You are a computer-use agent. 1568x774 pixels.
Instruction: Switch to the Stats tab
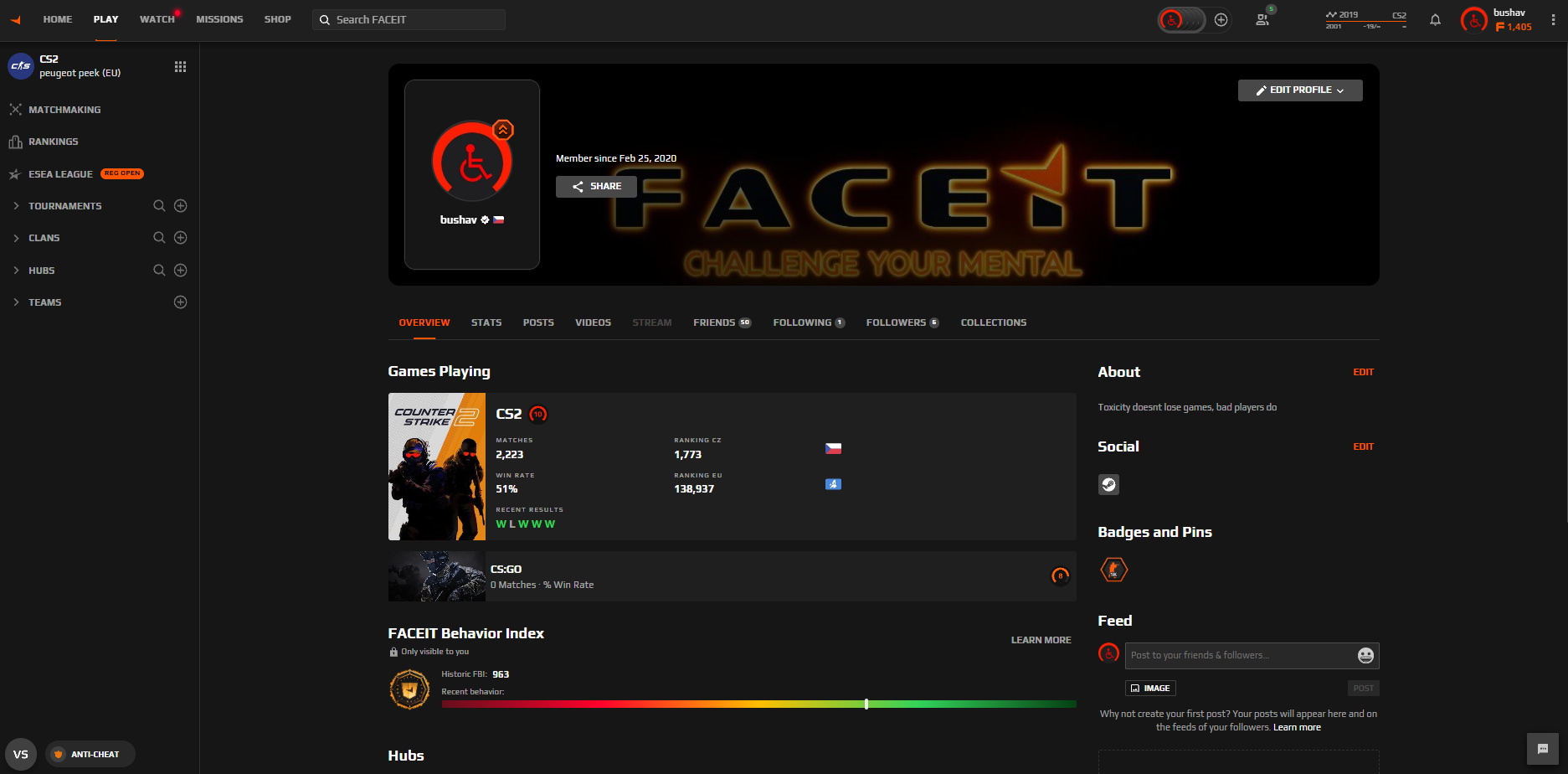tap(486, 322)
